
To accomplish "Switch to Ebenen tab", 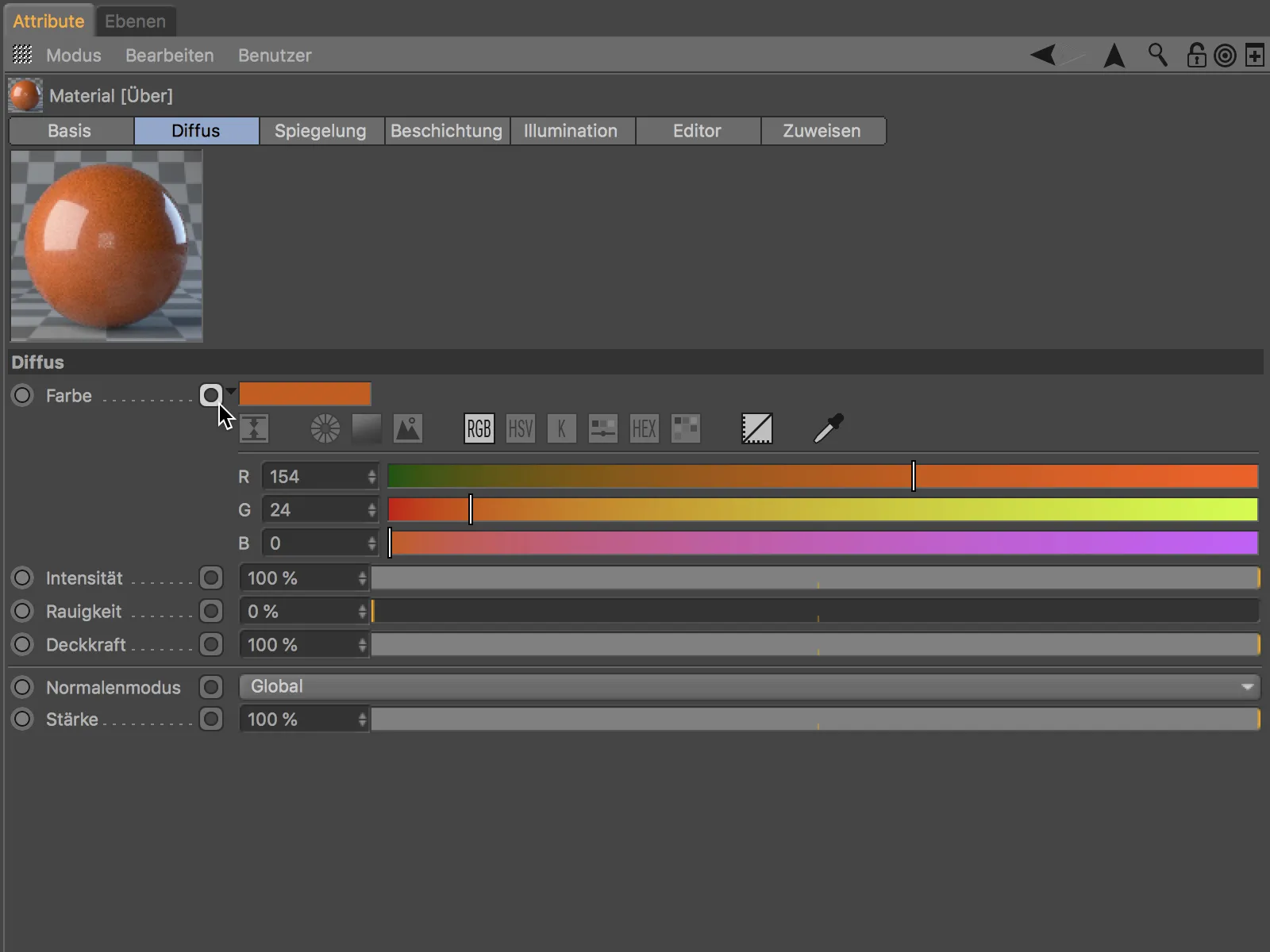I will tap(135, 21).
